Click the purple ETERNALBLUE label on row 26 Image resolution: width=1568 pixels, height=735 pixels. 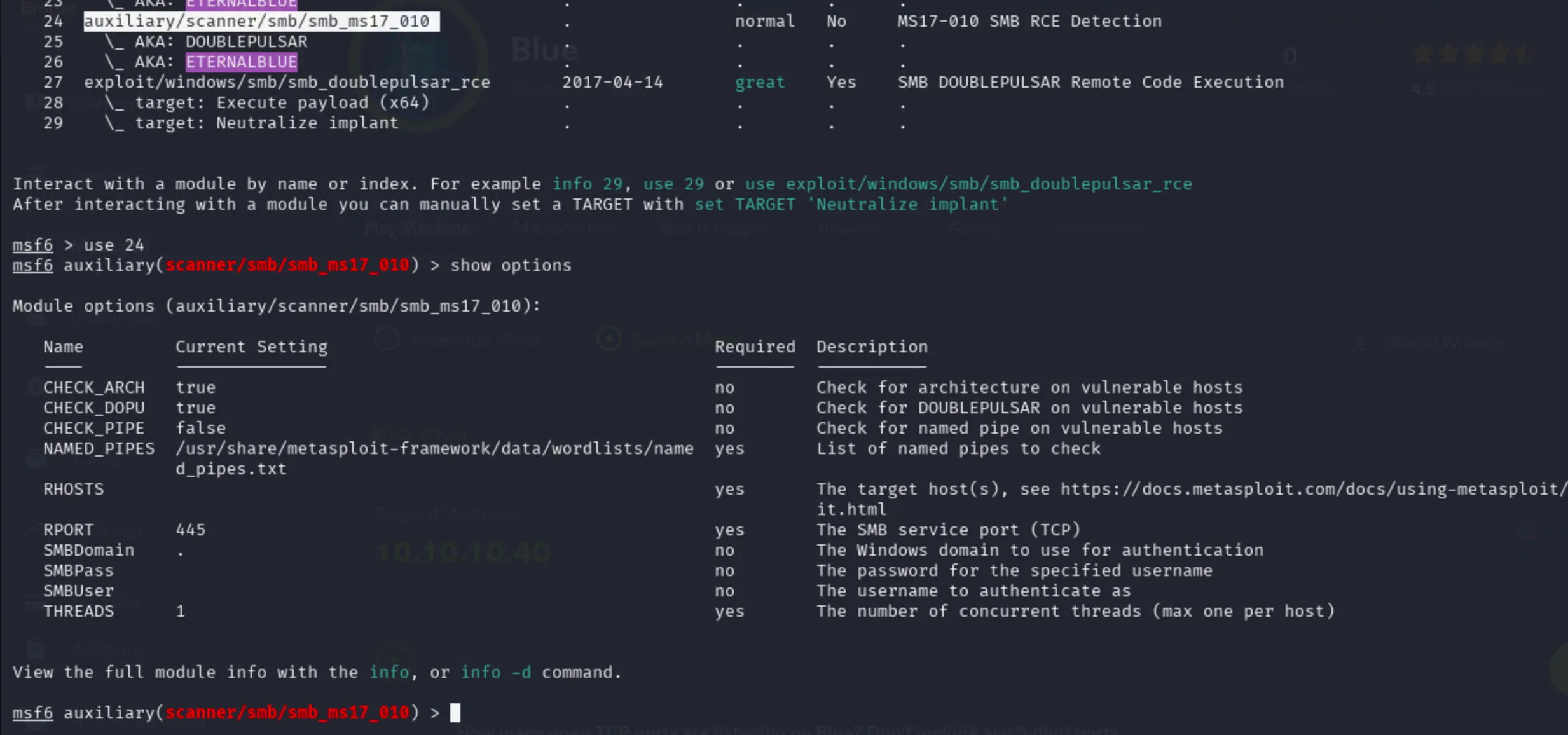(241, 62)
